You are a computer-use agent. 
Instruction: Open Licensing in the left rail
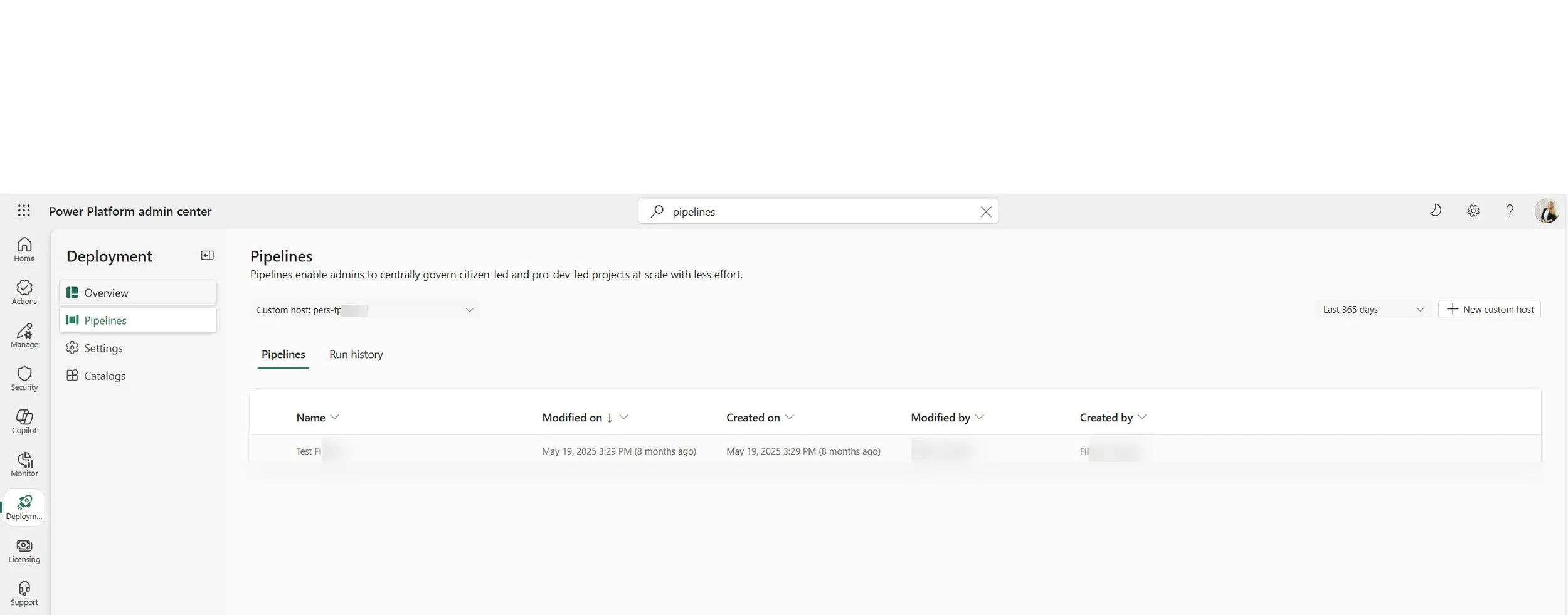[24, 551]
